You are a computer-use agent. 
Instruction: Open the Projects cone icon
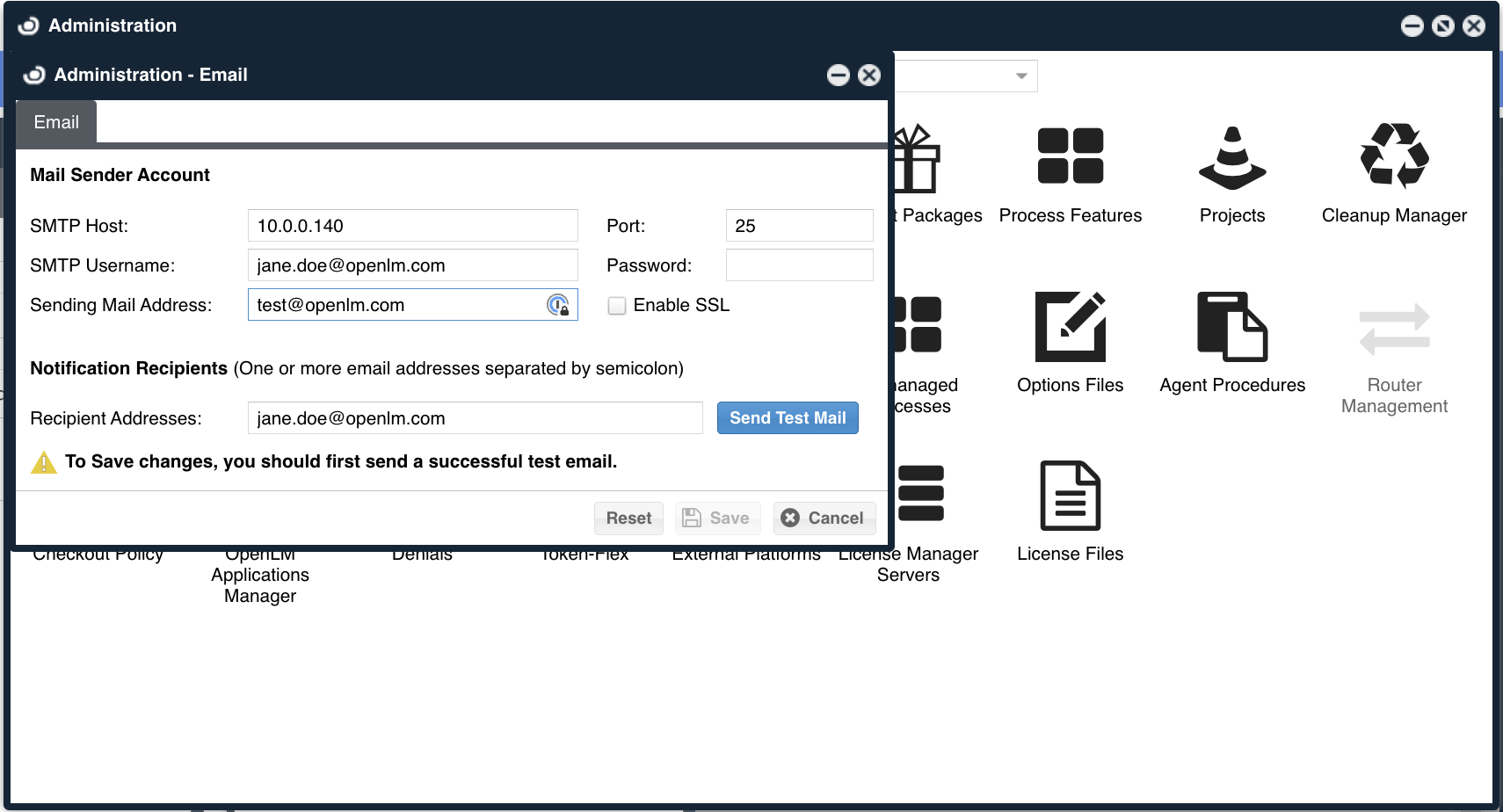tap(1231, 158)
